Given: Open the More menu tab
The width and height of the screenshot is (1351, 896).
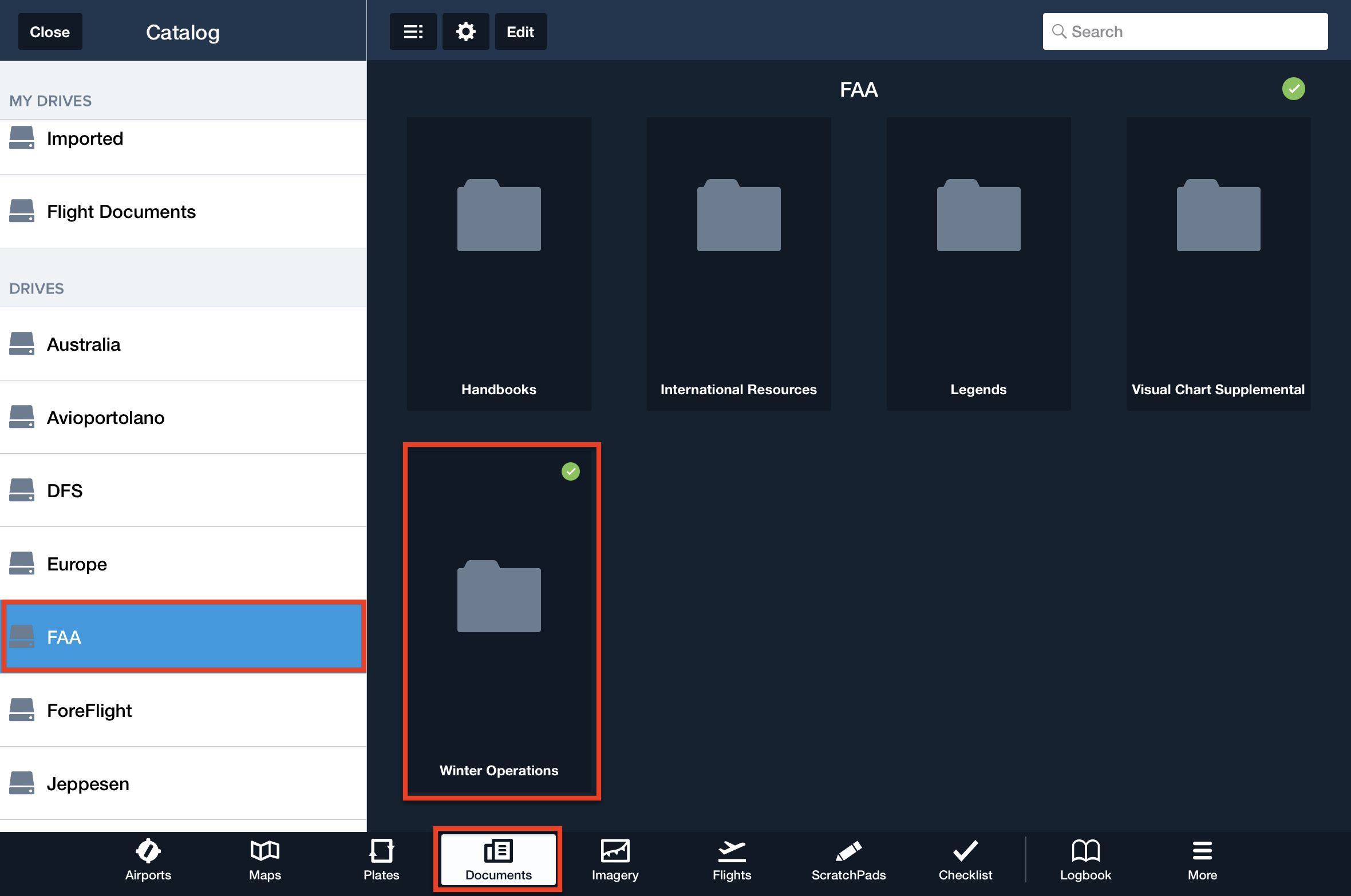Looking at the screenshot, I should 1202,861.
